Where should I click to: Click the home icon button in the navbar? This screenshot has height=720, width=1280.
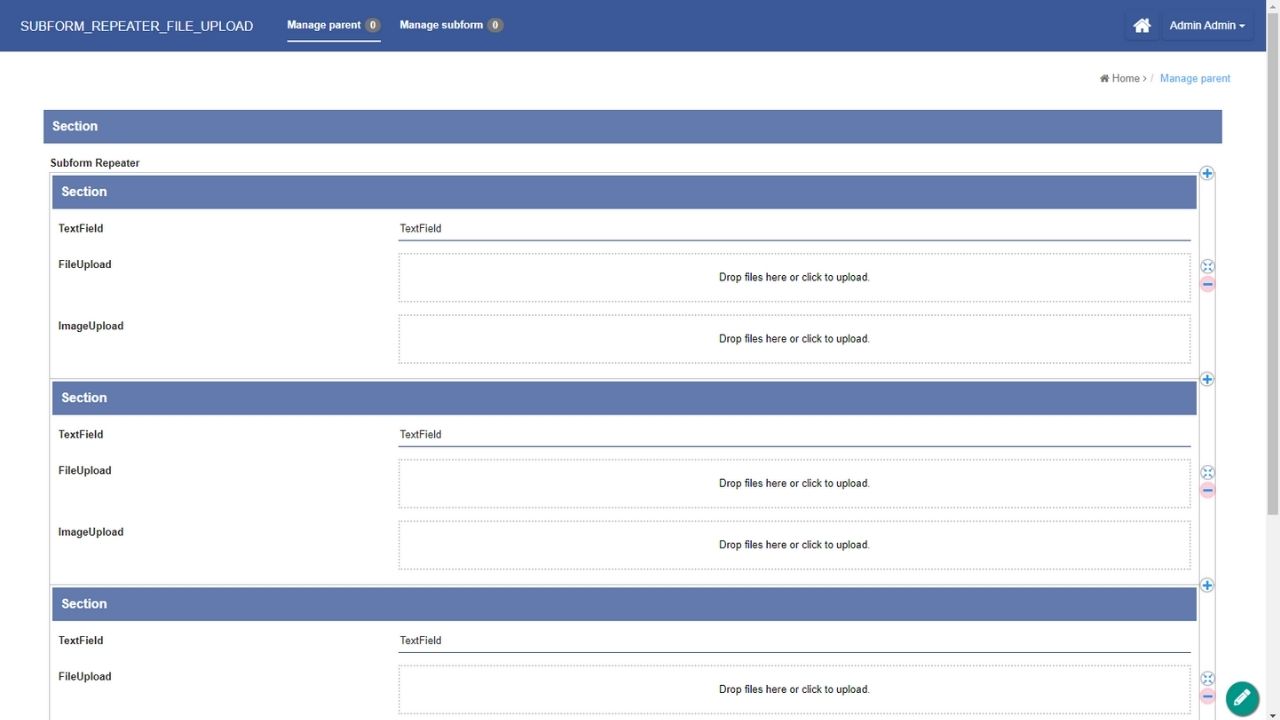(1141, 26)
